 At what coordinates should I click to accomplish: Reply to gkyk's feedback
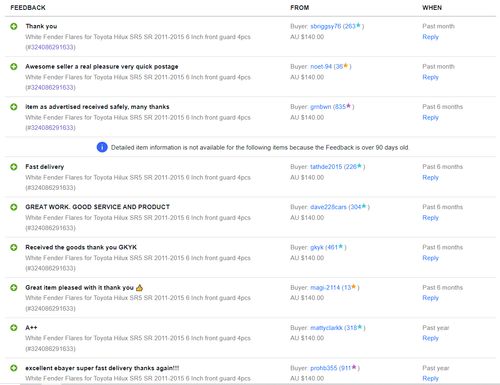pos(430,258)
